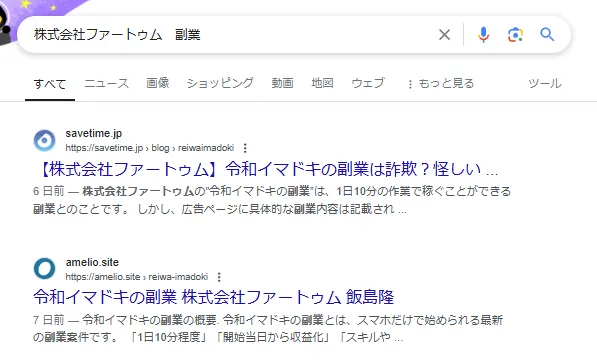Switch to the 画像 tab
The width and height of the screenshot is (597, 360).
point(158,83)
